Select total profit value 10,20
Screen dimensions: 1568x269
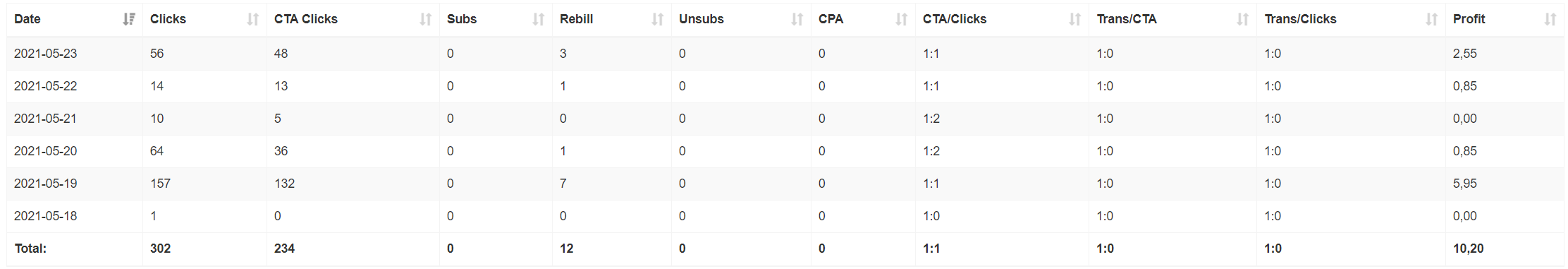tap(1468, 249)
